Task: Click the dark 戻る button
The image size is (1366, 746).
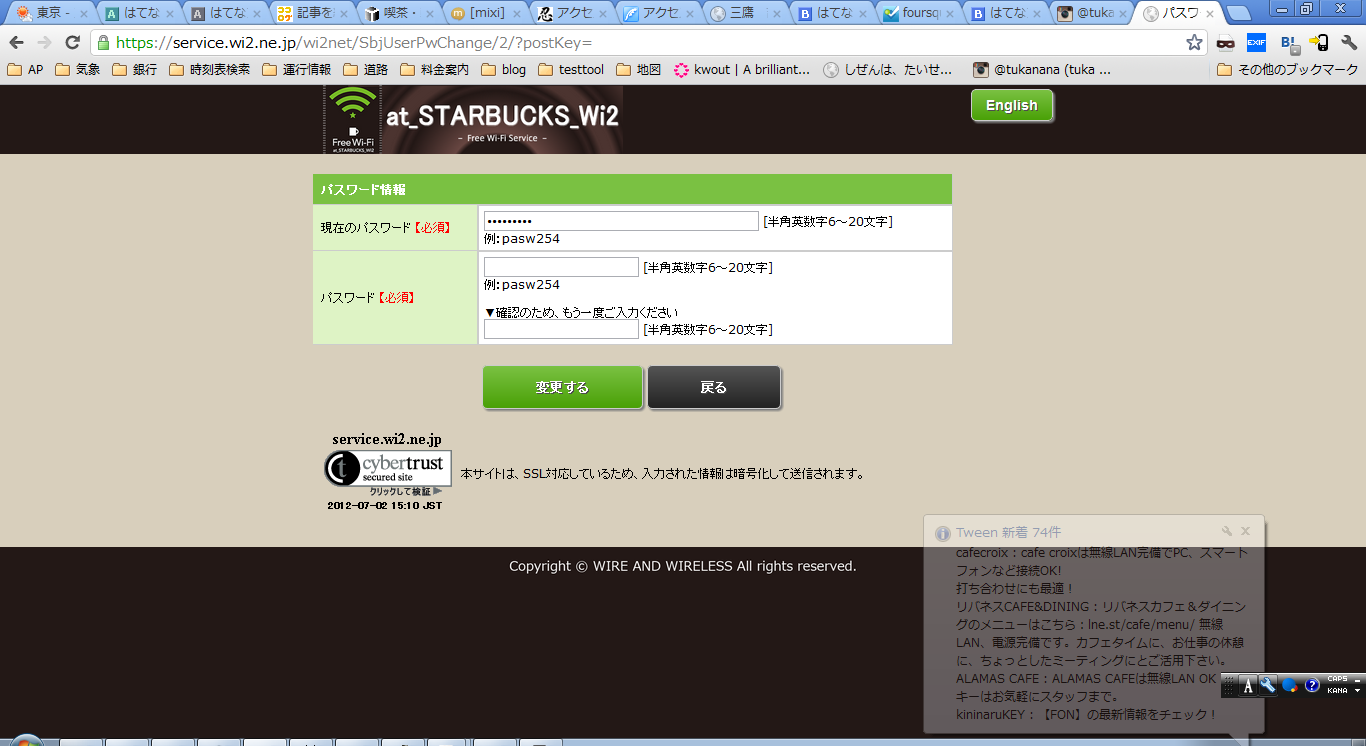Action: (714, 387)
